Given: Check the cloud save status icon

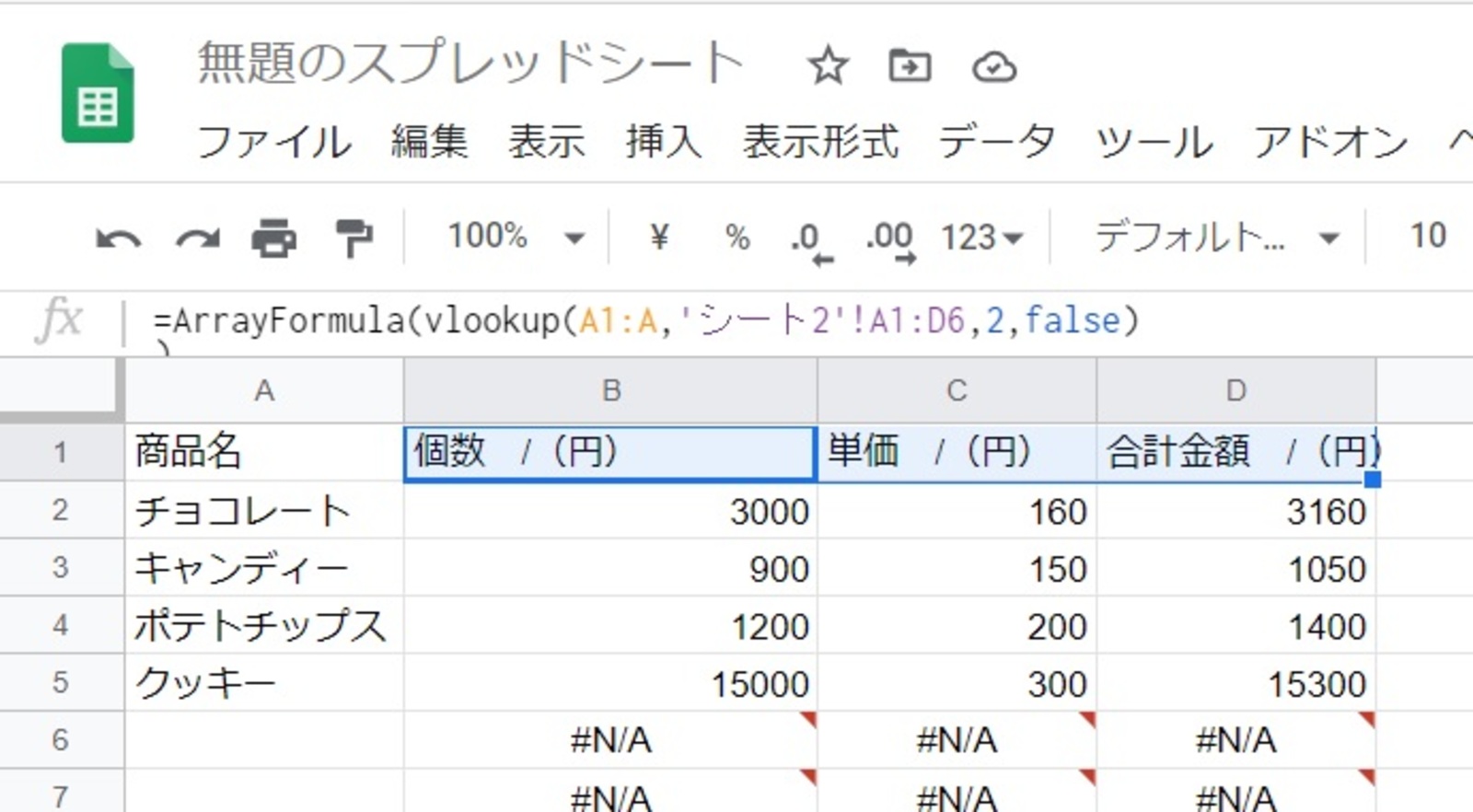Looking at the screenshot, I should pyautogui.click(x=994, y=67).
